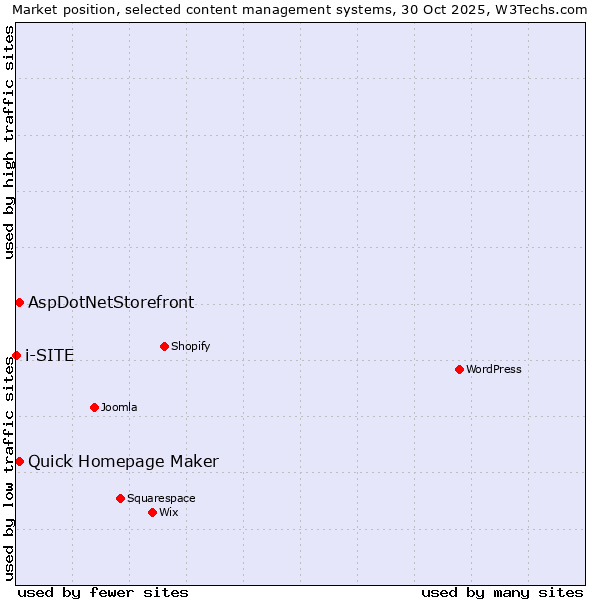
Task: Click the 'used by many sites' axis label
Action: 502,592
